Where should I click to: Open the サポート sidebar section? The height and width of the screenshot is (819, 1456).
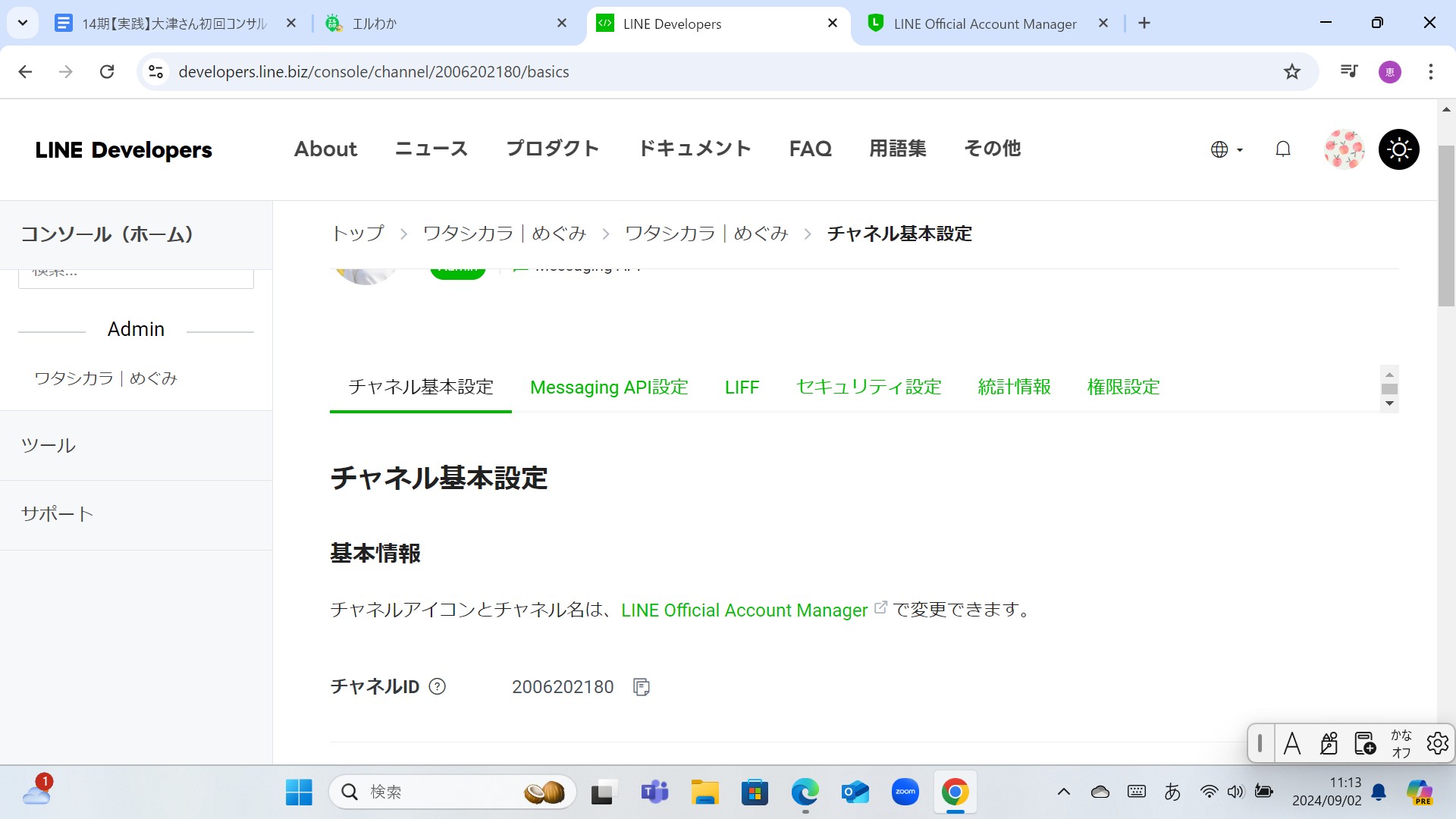point(57,514)
